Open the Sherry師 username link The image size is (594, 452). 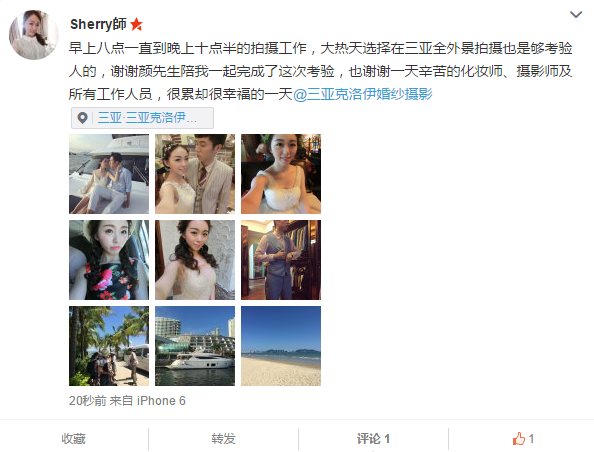coord(98,24)
